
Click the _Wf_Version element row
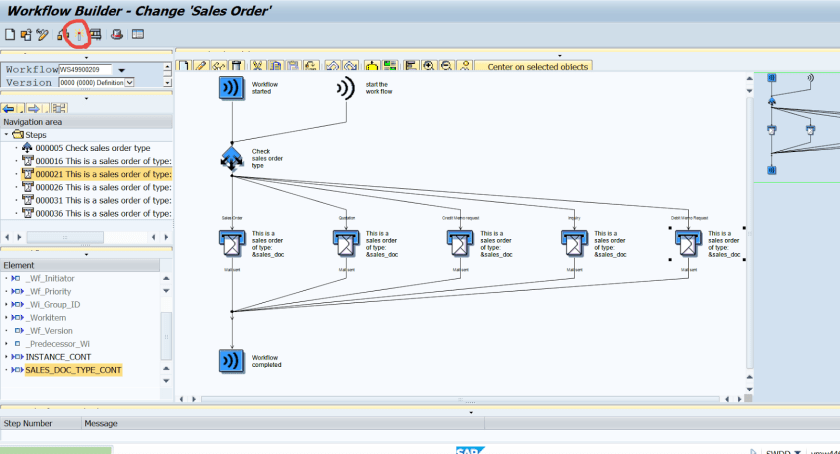48,331
